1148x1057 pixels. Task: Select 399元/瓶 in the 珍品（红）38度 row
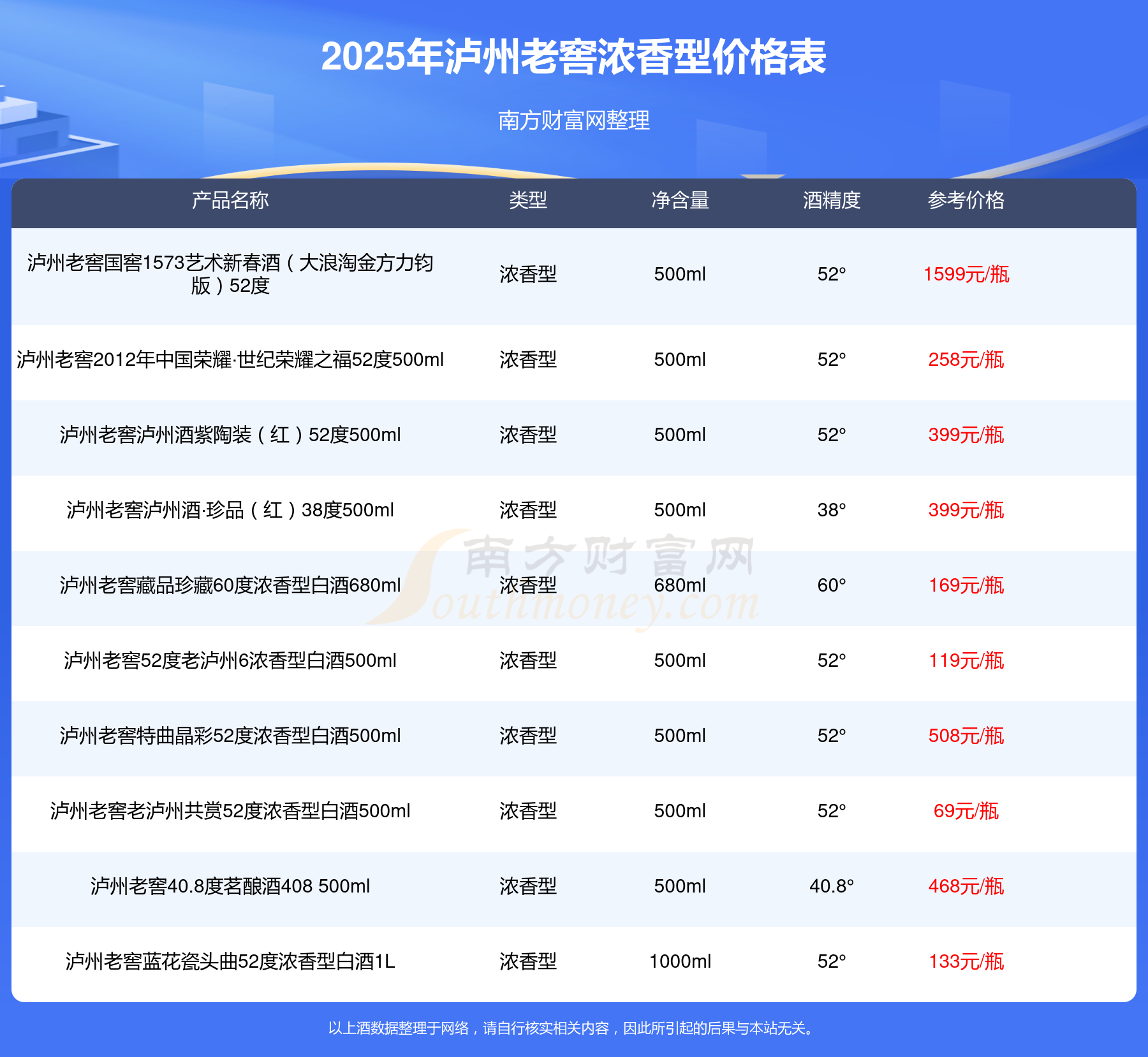[x=966, y=510]
